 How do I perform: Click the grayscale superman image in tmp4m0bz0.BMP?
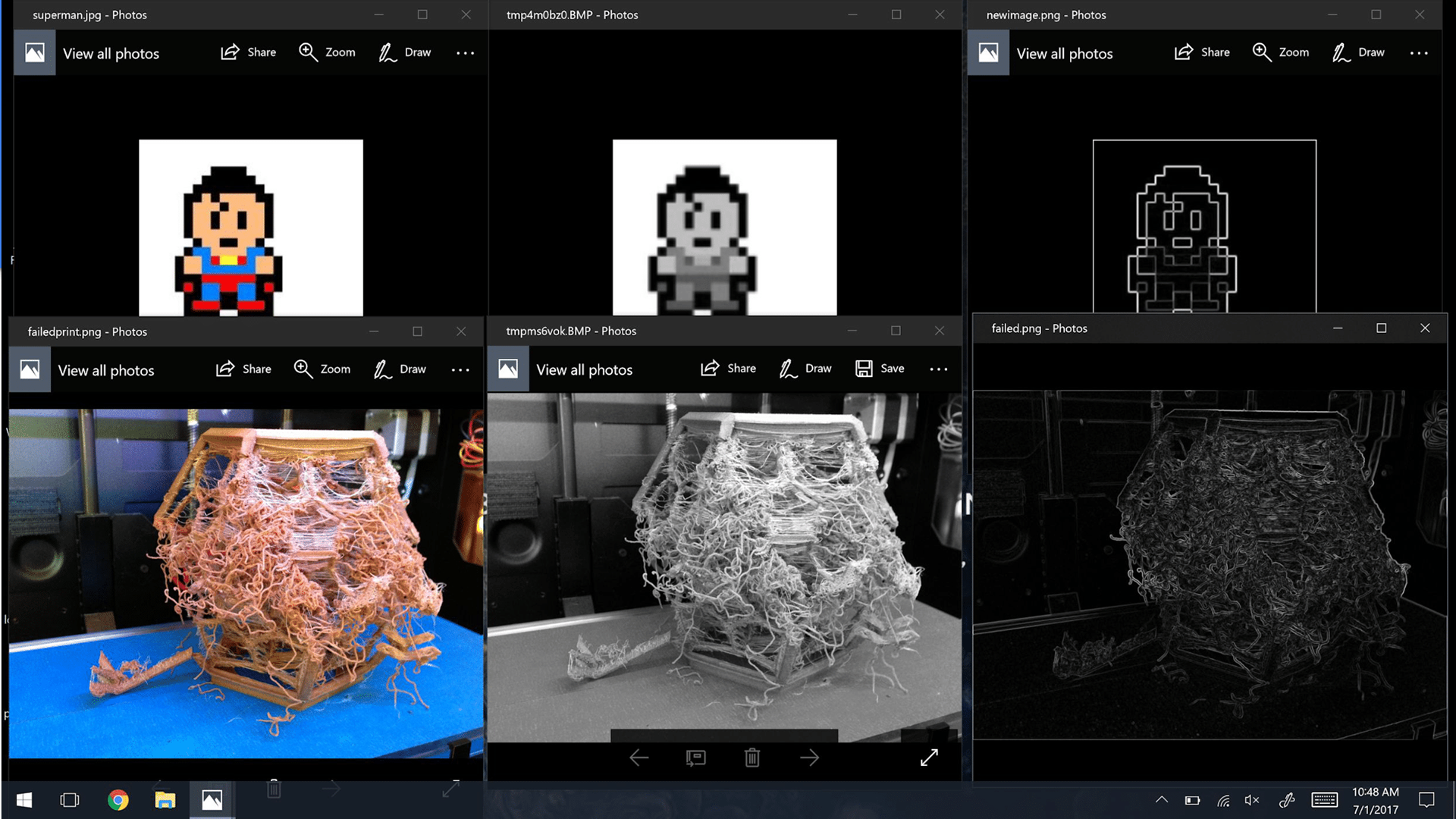[725, 227]
